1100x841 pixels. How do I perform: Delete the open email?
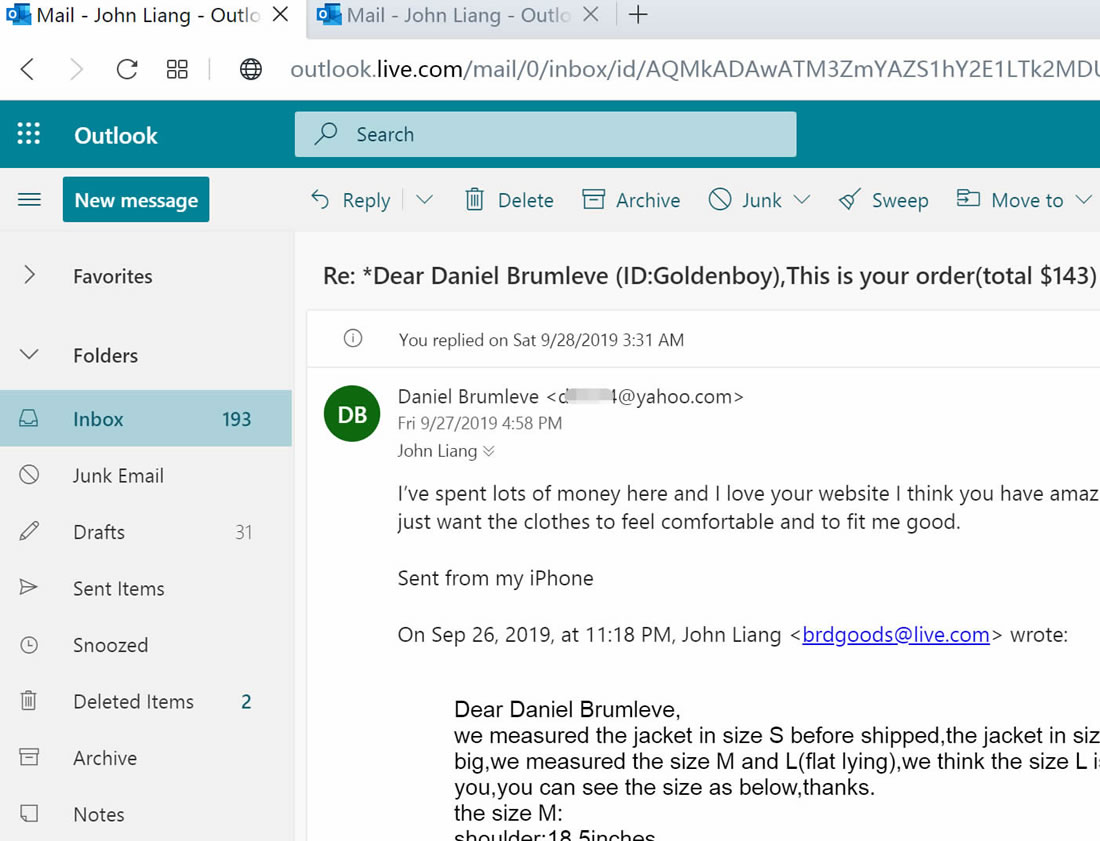click(509, 200)
